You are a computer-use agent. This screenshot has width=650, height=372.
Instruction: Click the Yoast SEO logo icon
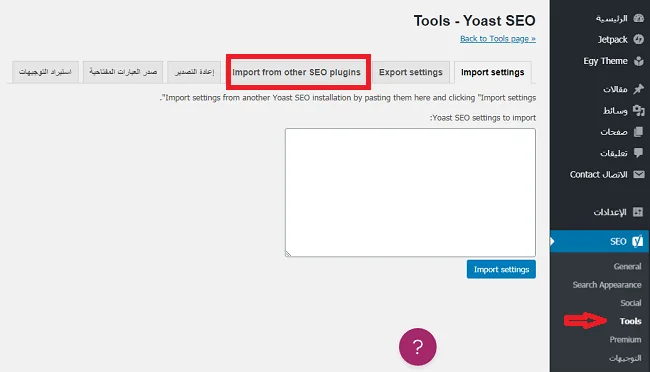coord(638,241)
